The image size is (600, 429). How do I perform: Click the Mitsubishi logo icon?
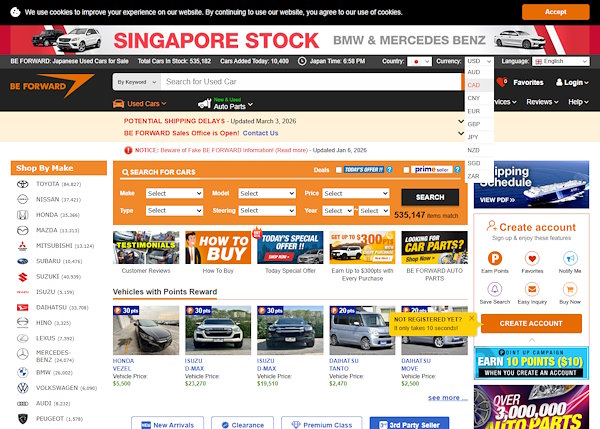23,246
